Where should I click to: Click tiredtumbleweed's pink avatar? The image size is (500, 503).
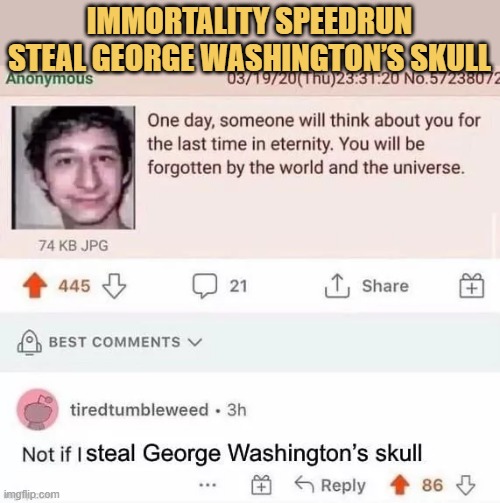pos(37,409)
